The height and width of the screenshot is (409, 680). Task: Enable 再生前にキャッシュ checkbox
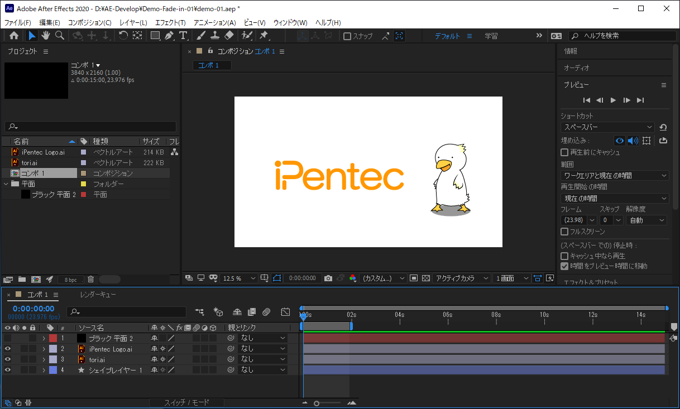564,152
